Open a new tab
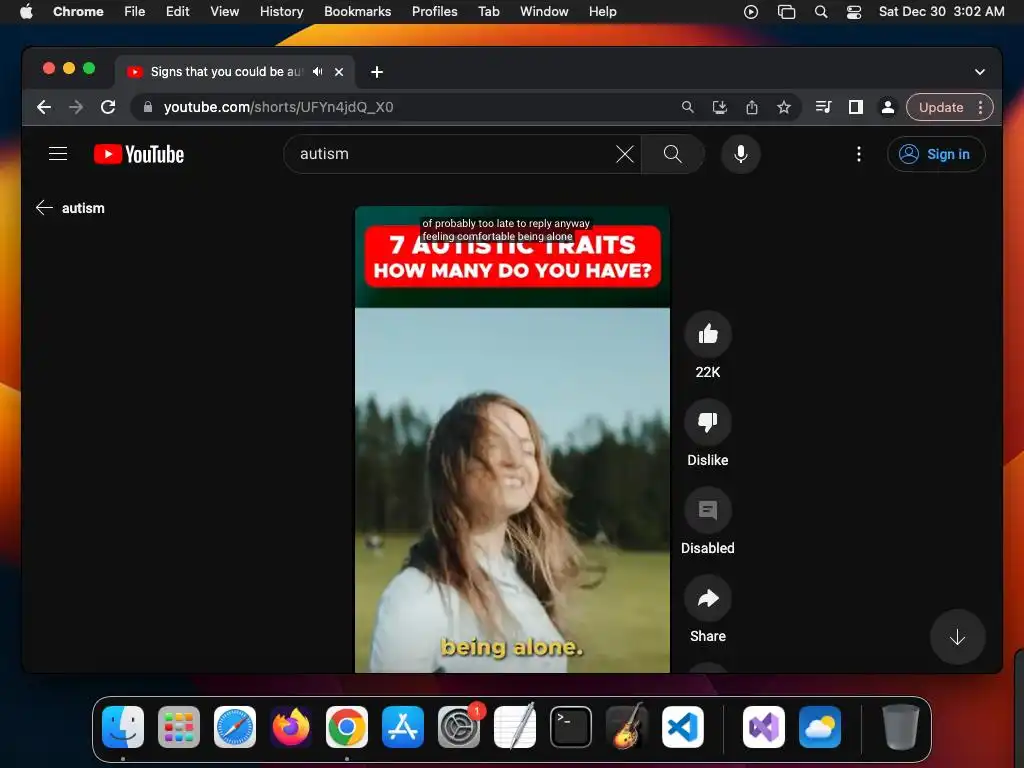 coord(377,72)
